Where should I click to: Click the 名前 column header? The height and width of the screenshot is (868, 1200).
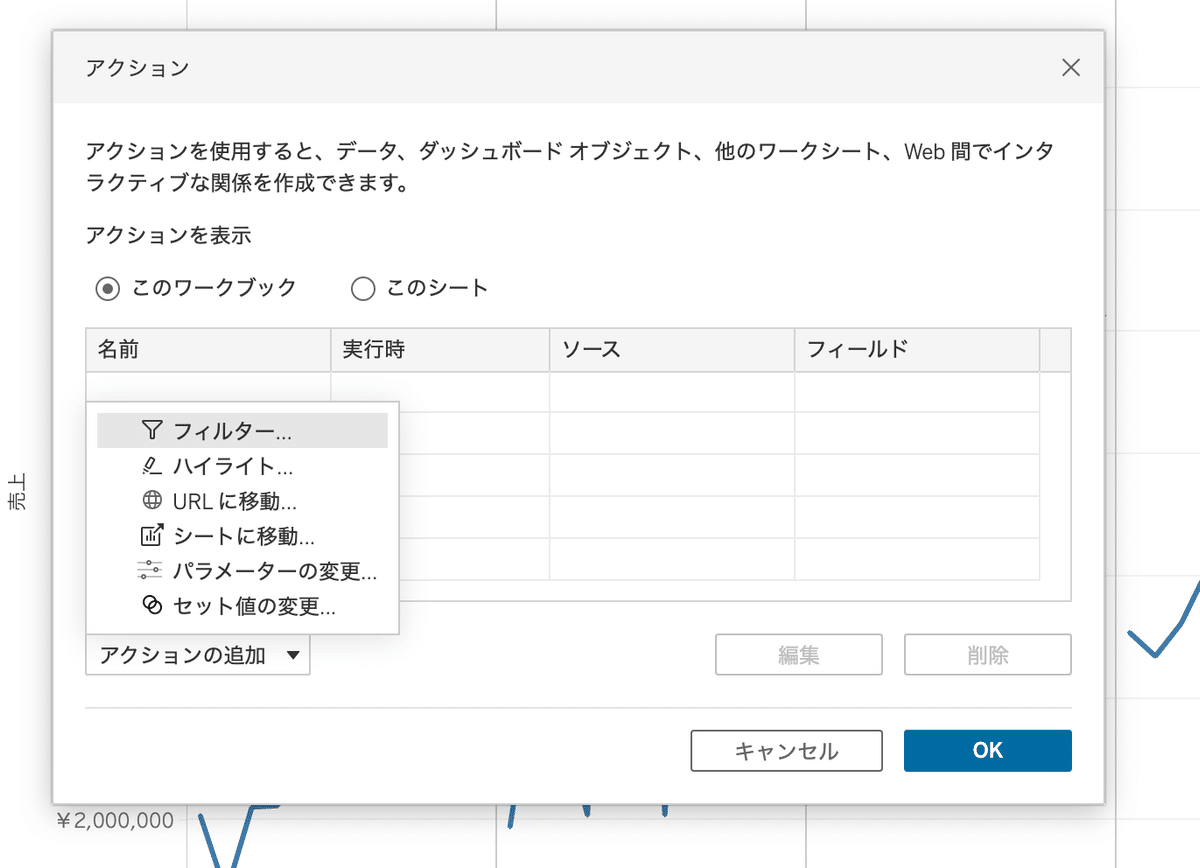click(208, 350)
